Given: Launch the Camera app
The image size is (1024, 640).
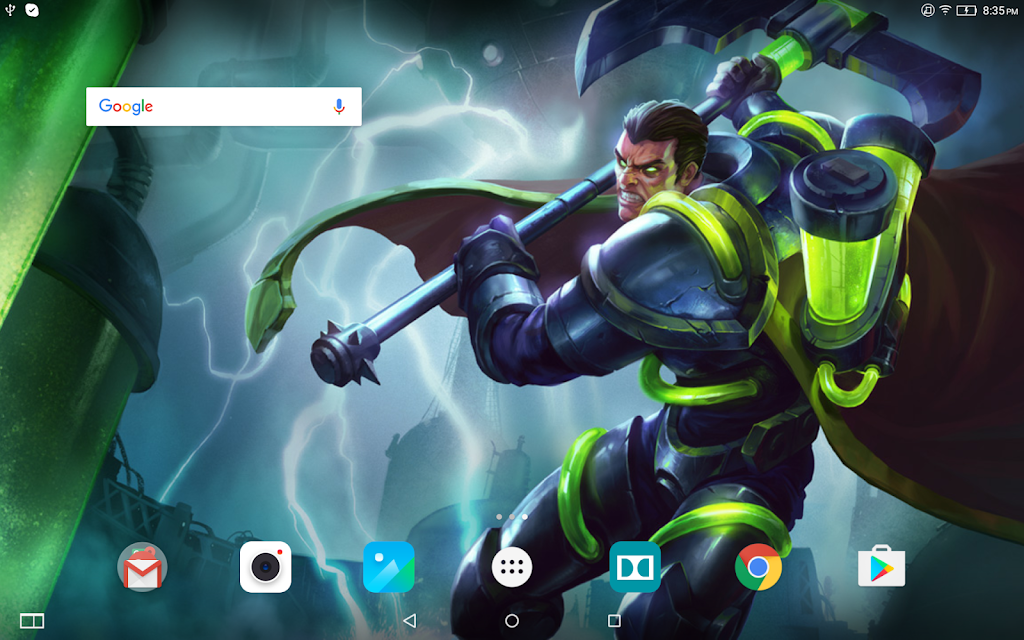Looking at the screenshot, I should click(265, 567).
